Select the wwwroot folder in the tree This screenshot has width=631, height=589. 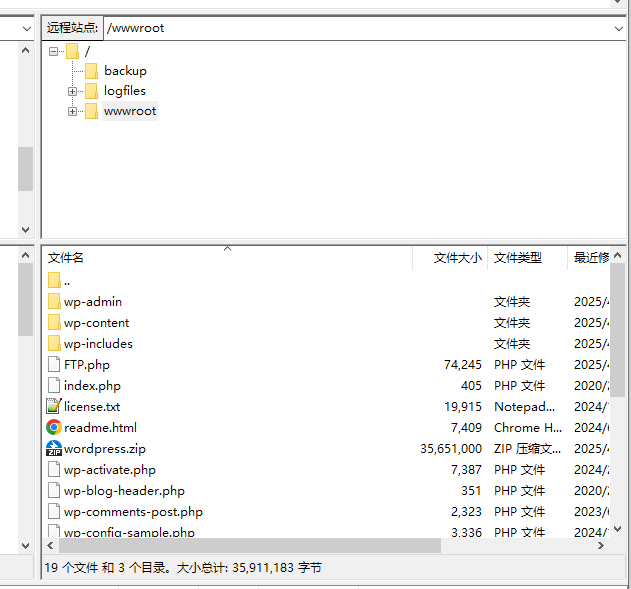(130, 111)
